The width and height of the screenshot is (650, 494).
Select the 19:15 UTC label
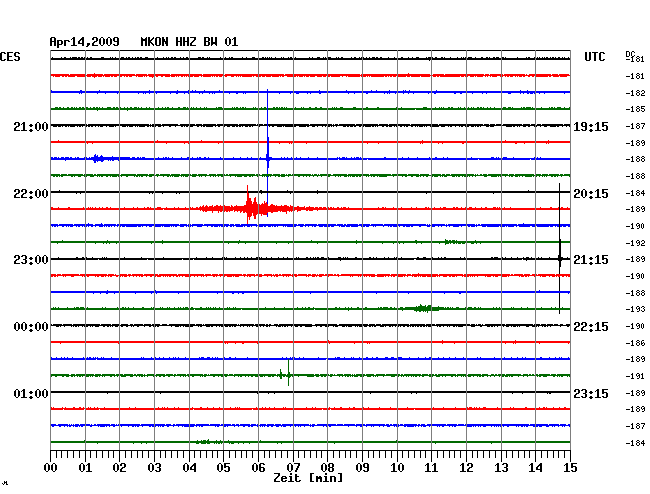coord(591,127)
